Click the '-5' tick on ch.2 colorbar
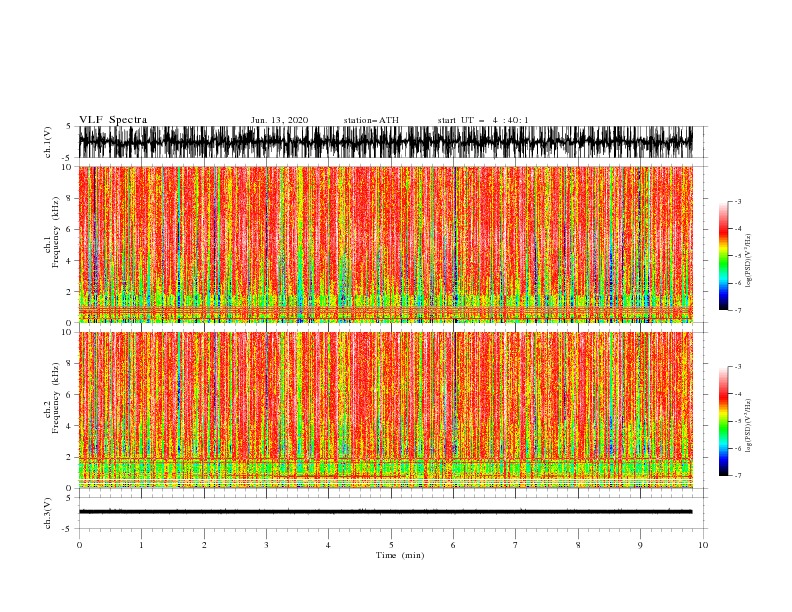Image resolution: width=792 pixels, height=612 pixels. (x=738, y=421)
